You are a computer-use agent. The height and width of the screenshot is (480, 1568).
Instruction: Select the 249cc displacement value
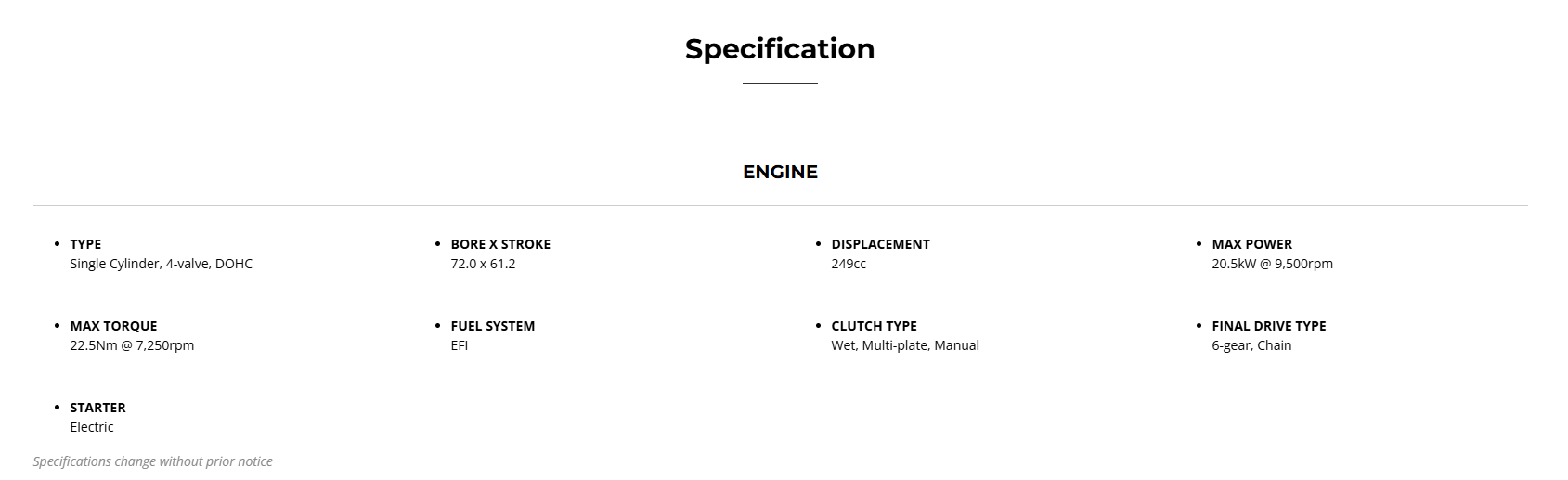pyautogui.click(x=849, y=264)
